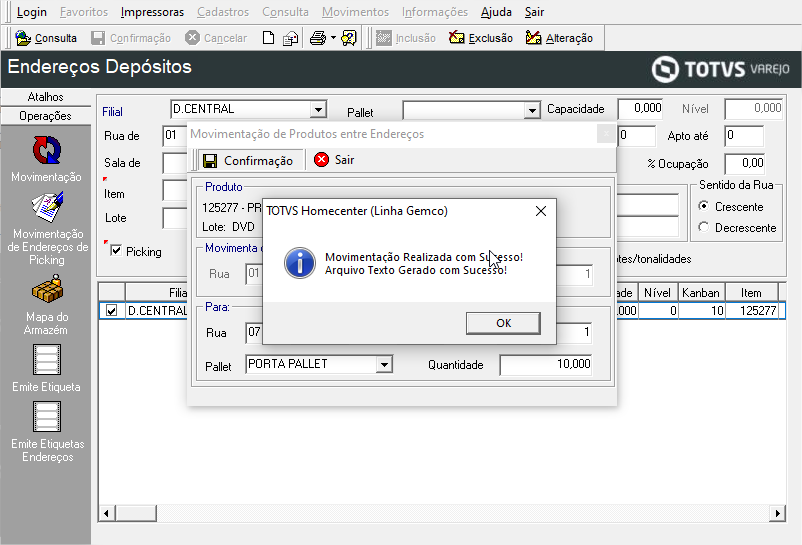The image size is (802, 545).
Task: Click the Apto até input field
Action: click(x=744, y=135)
